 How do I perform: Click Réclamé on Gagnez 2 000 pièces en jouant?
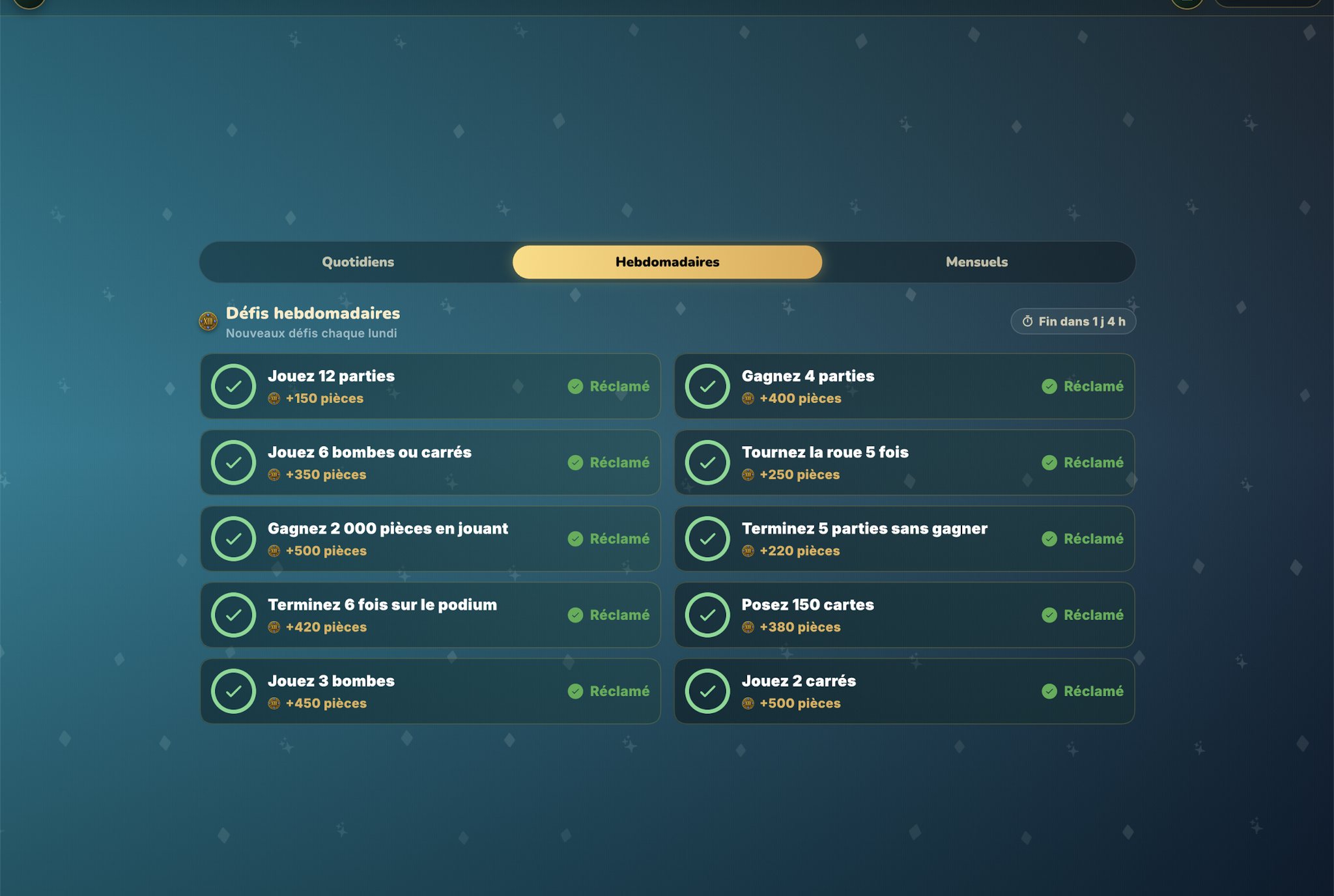coord(608,539)
